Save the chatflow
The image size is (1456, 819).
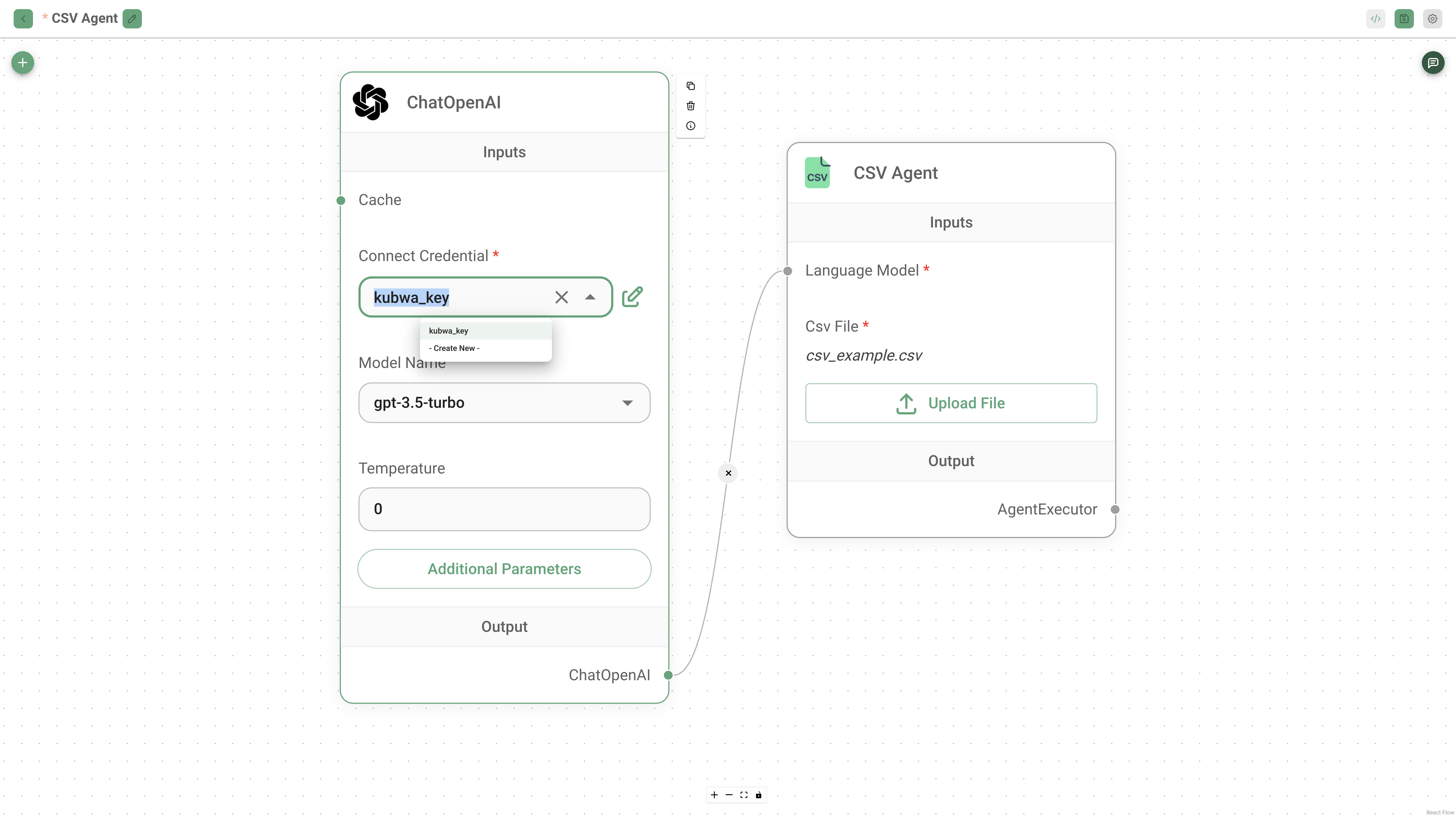(1404, 19)
